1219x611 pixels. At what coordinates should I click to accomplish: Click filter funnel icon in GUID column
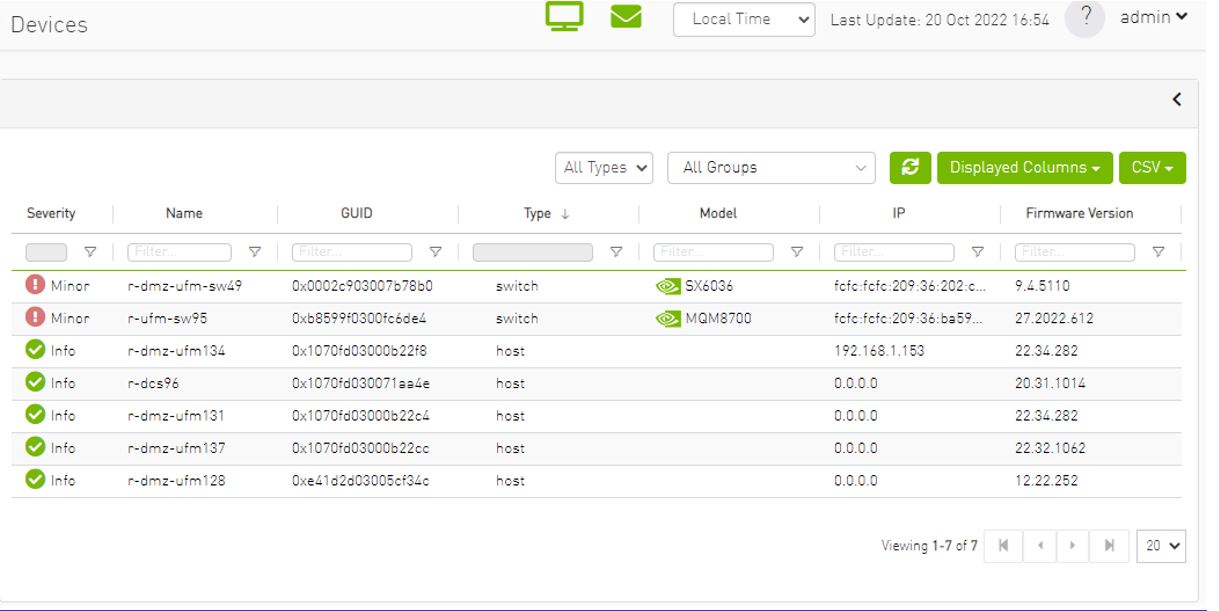[x=435, y=252]
